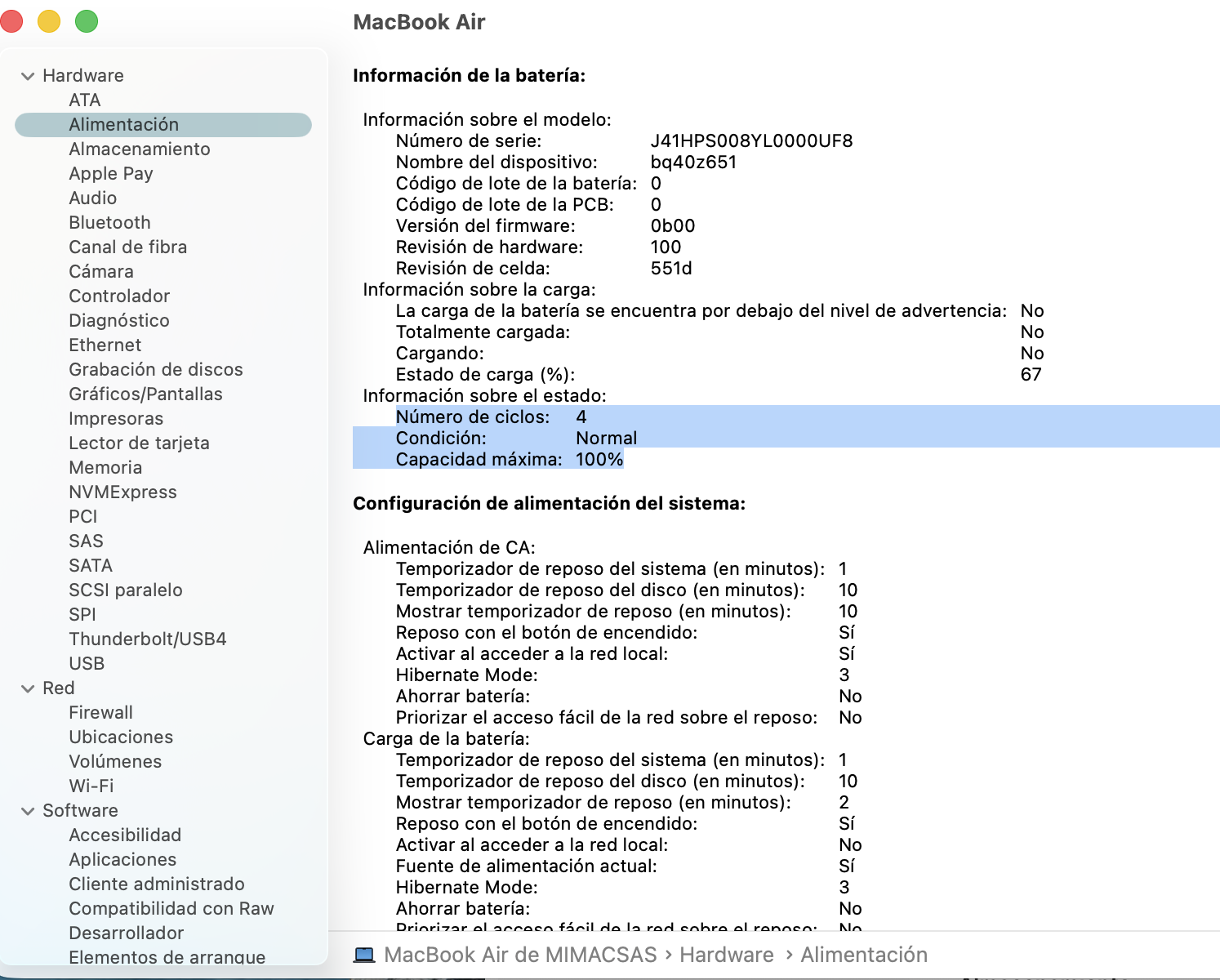
Task: Show Gráficos/Pantallas details
Action: click(145, 394)
